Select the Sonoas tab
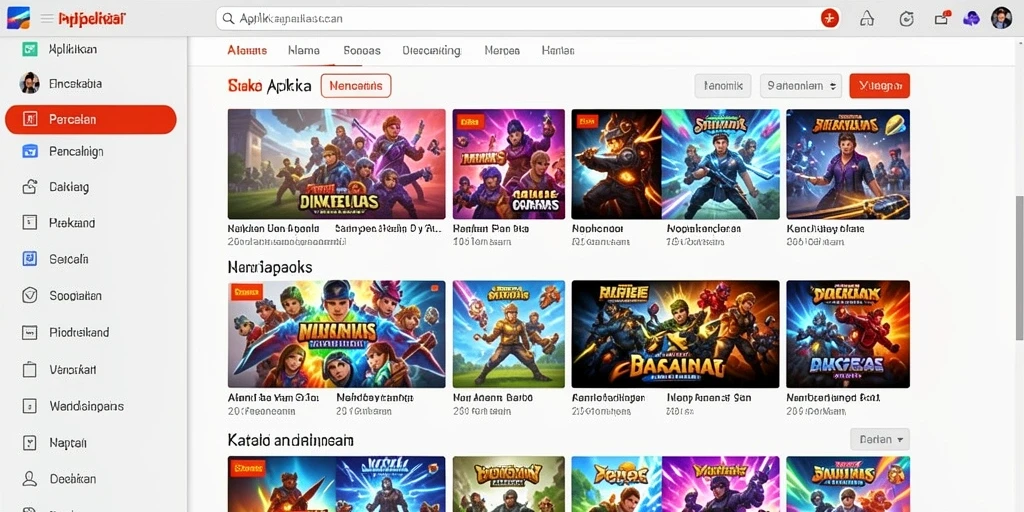Viewport: 1024px width, 512px height. click(x=362, y=50)
